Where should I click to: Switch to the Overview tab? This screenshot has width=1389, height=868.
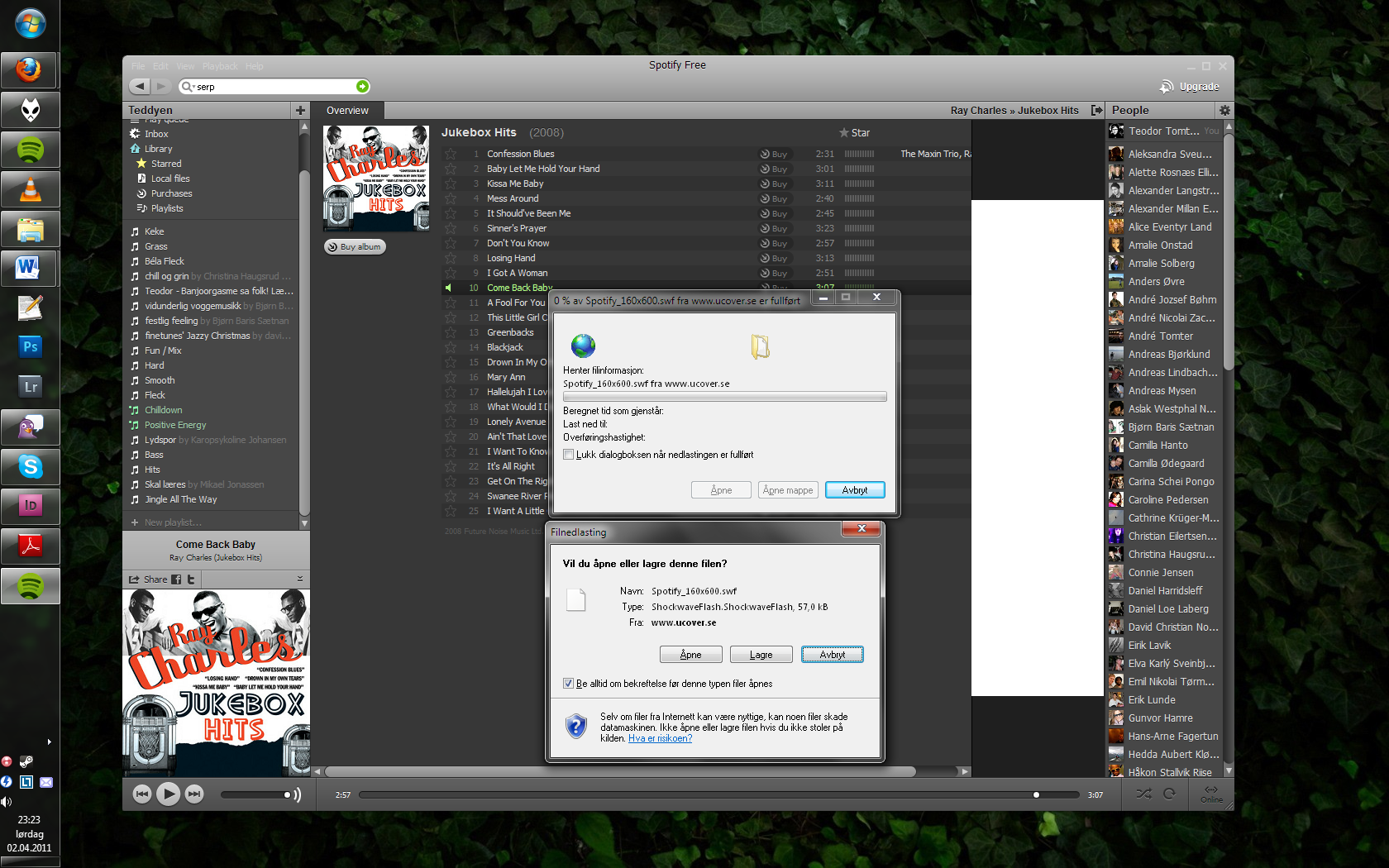(347, 110)
